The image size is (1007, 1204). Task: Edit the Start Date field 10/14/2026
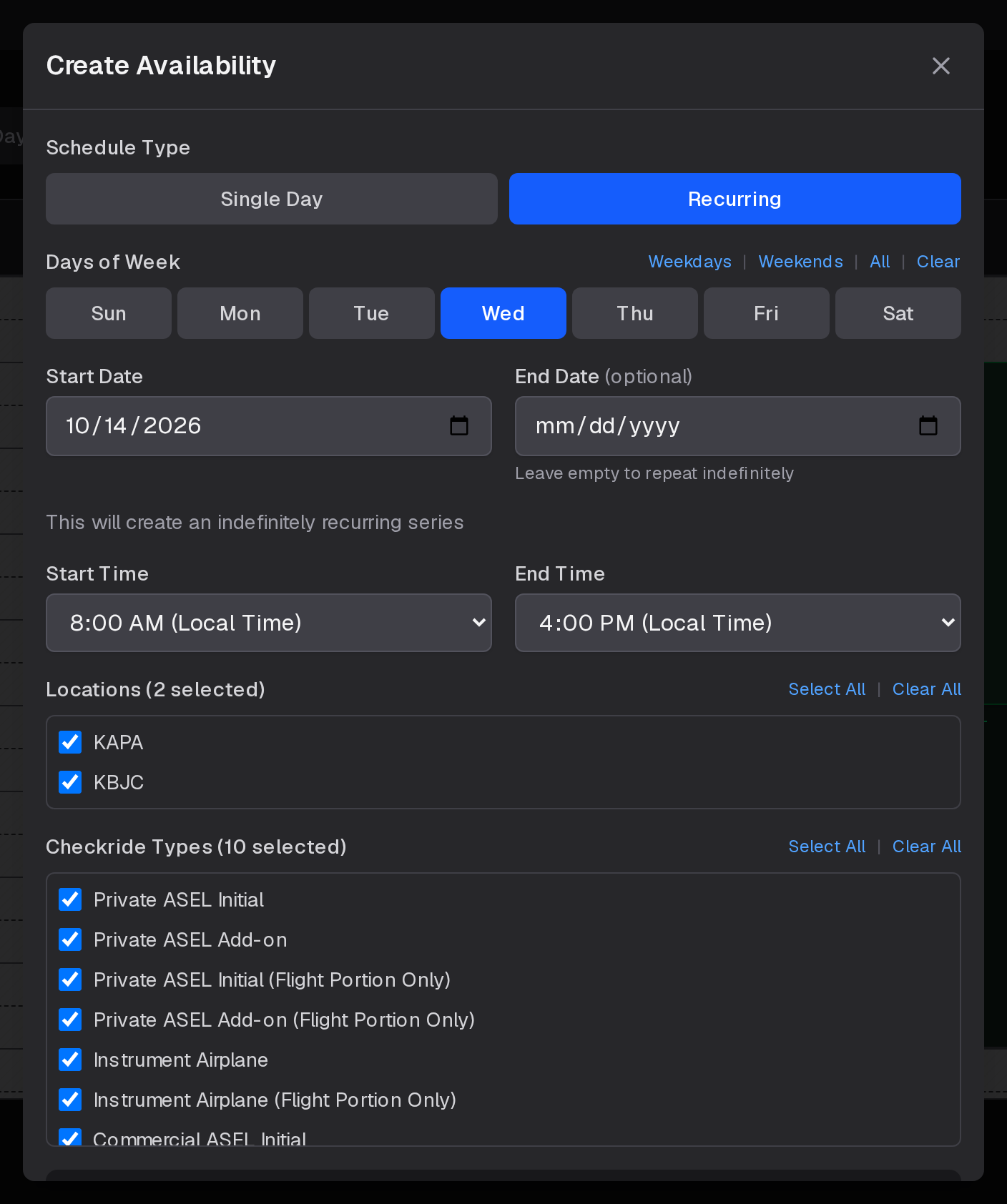(269, 426)
